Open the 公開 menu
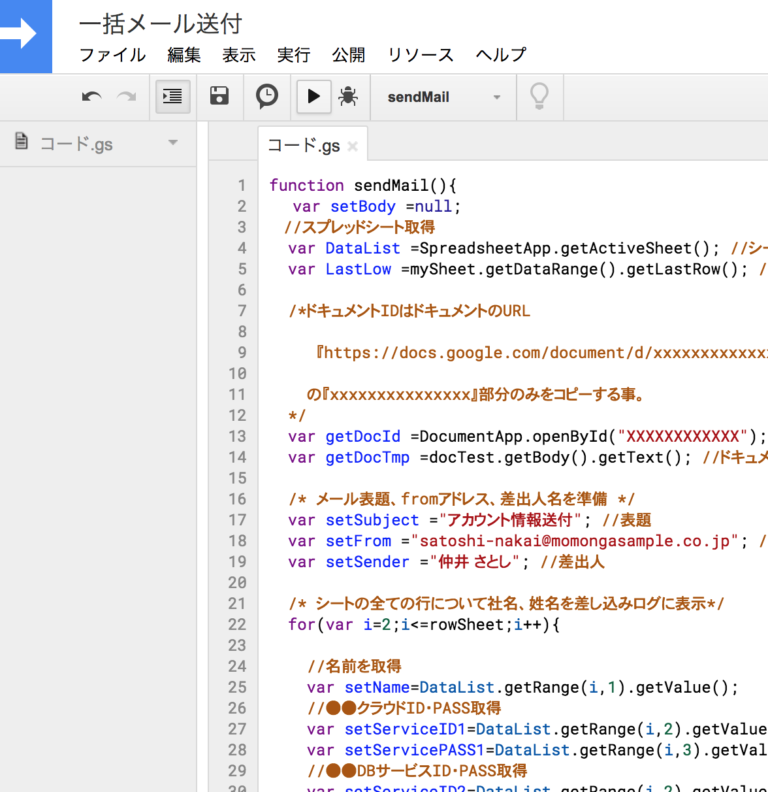The width and height of the screenshot is (768, 792). (x=349, y=55)
